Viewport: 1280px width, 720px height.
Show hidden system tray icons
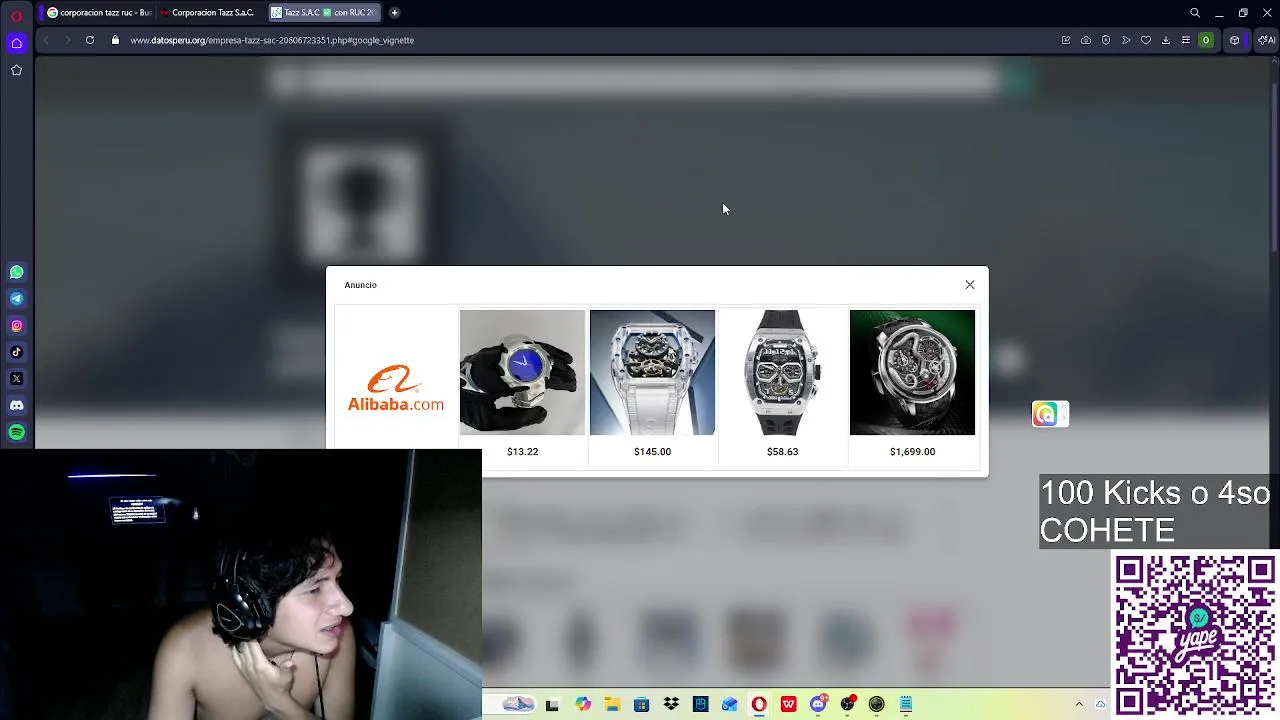[x=1079, y=704]
